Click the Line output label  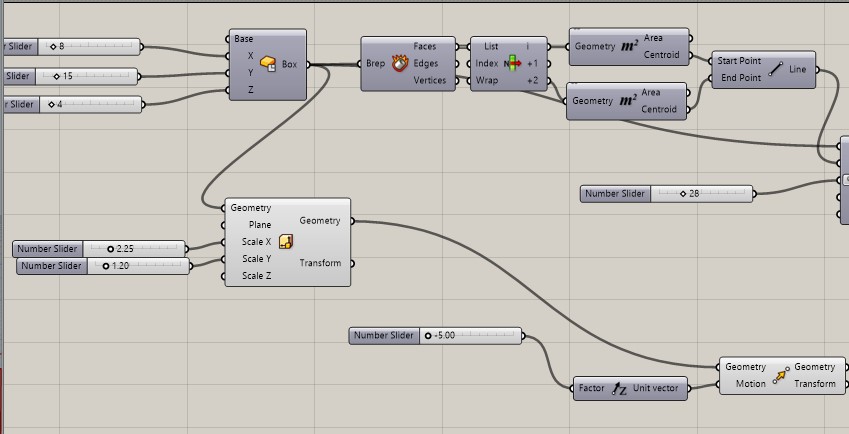(x=798, y=69)
